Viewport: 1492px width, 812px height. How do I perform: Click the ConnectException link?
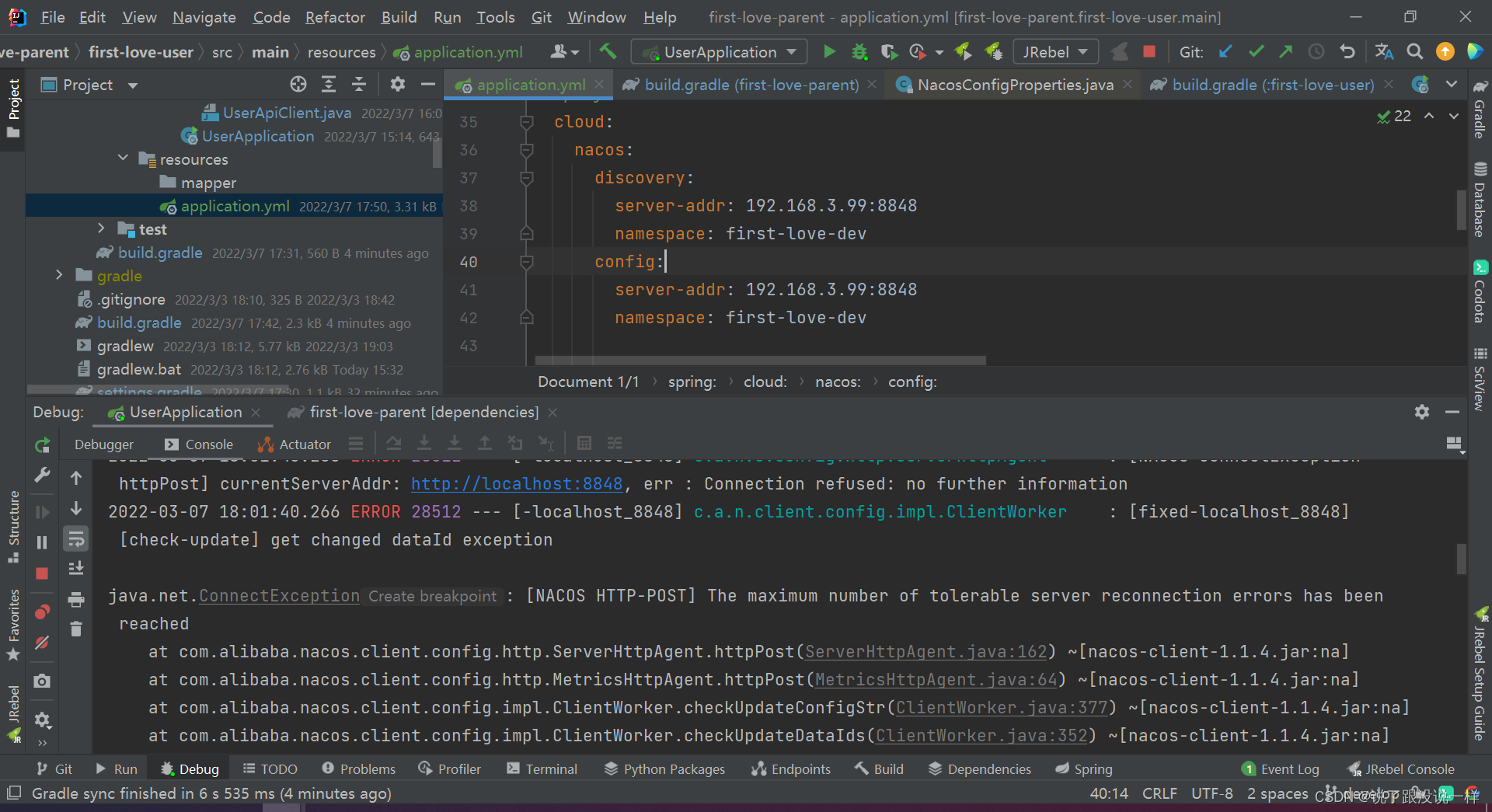279,595
